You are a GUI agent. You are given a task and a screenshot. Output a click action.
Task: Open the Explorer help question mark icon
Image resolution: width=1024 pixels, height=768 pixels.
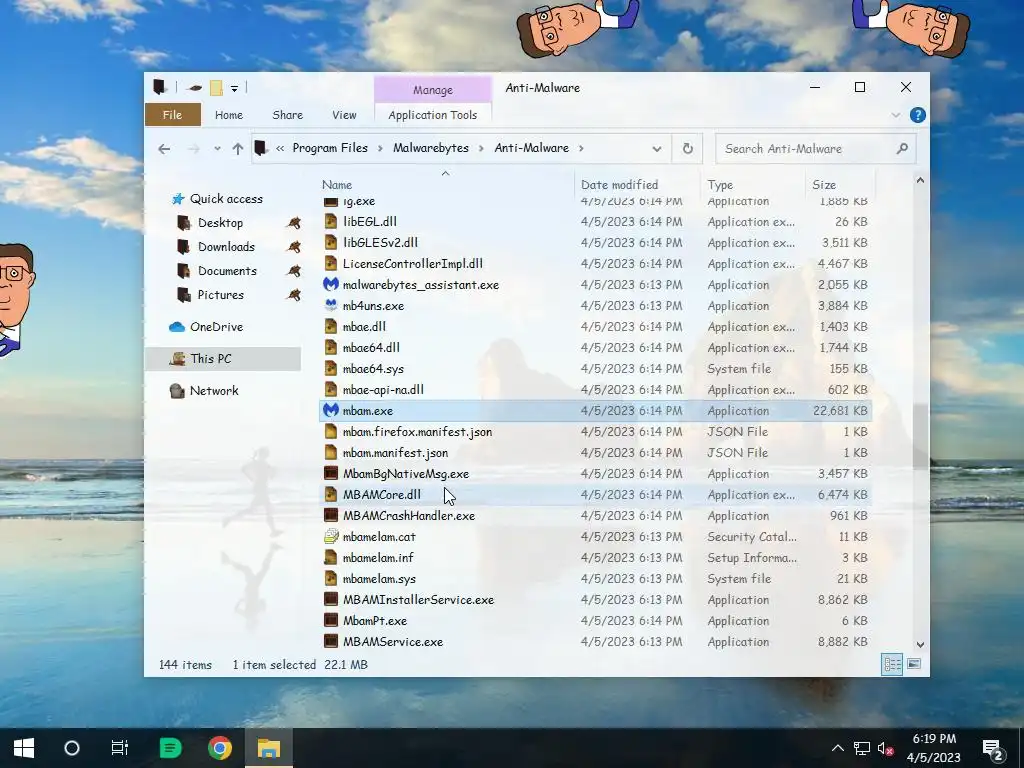tap(918, 115)
